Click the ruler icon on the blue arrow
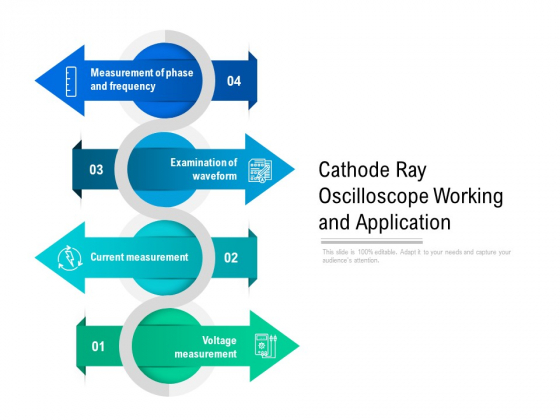Screen dimensions: 560x420 coord(71,81)
